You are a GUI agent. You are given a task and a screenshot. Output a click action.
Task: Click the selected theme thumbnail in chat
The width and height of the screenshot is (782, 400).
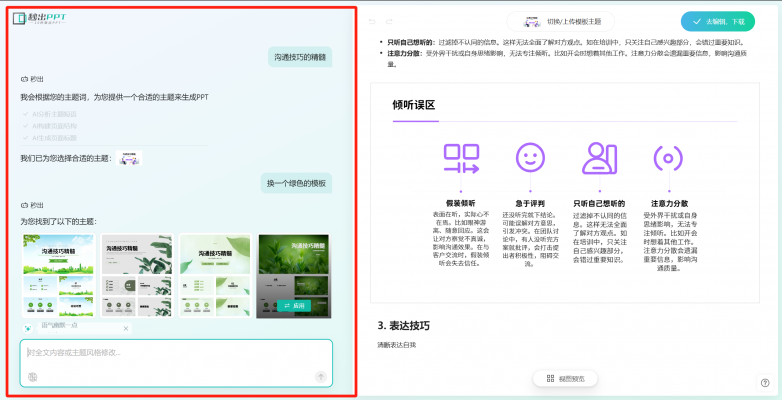tap(129, 158)
